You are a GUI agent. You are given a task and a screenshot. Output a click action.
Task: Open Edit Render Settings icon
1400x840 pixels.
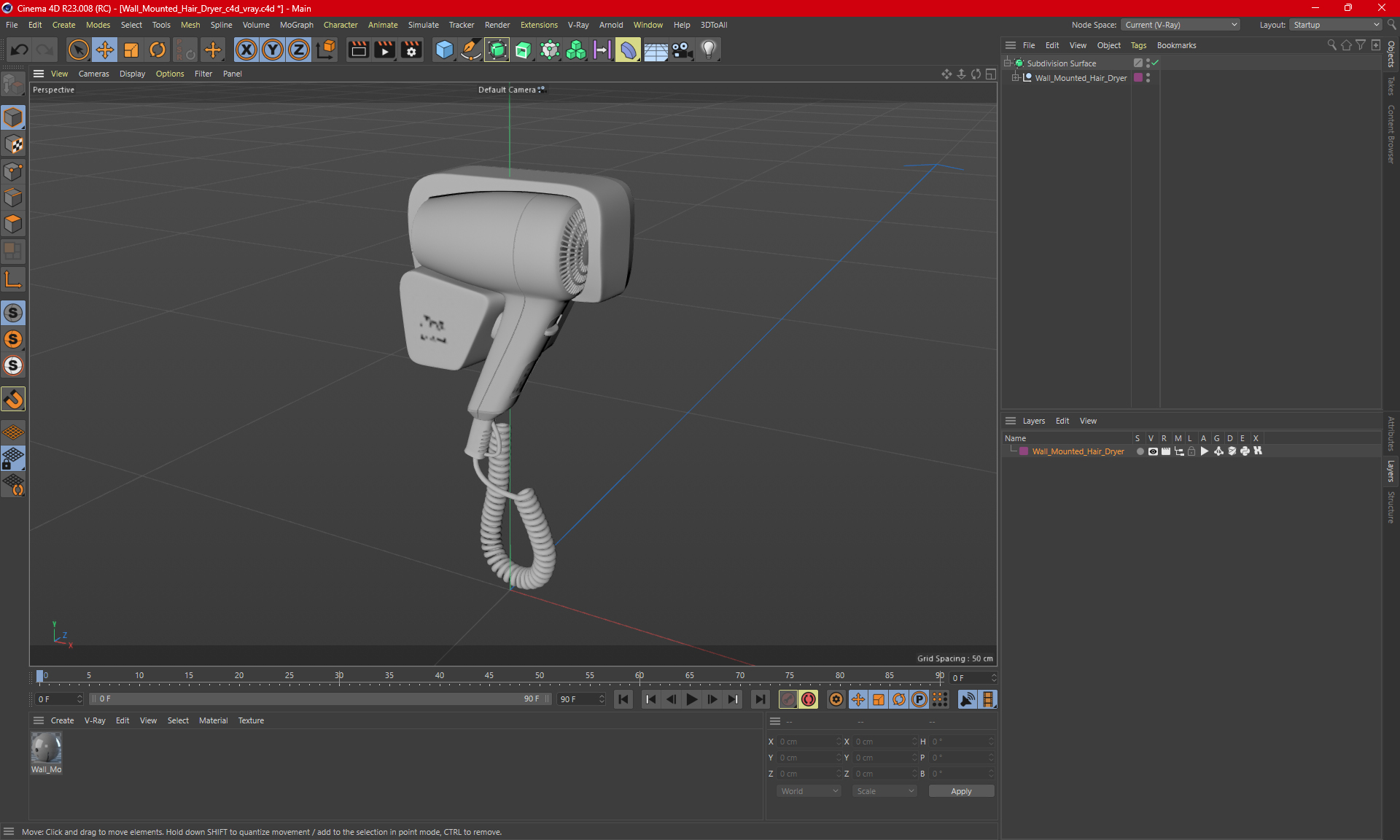coord(411,50)
